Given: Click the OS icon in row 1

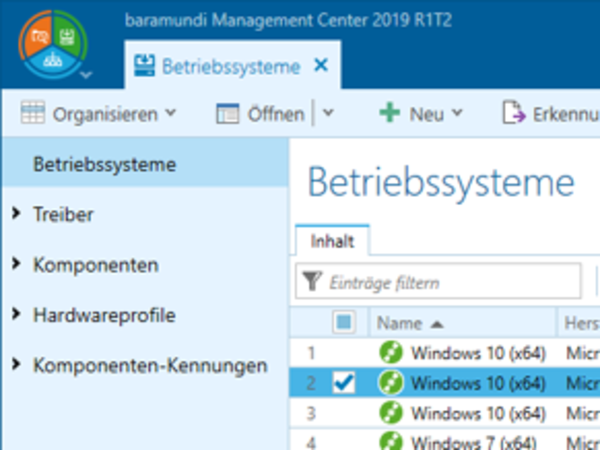Looking at the screenshot, I should (391, 352).
